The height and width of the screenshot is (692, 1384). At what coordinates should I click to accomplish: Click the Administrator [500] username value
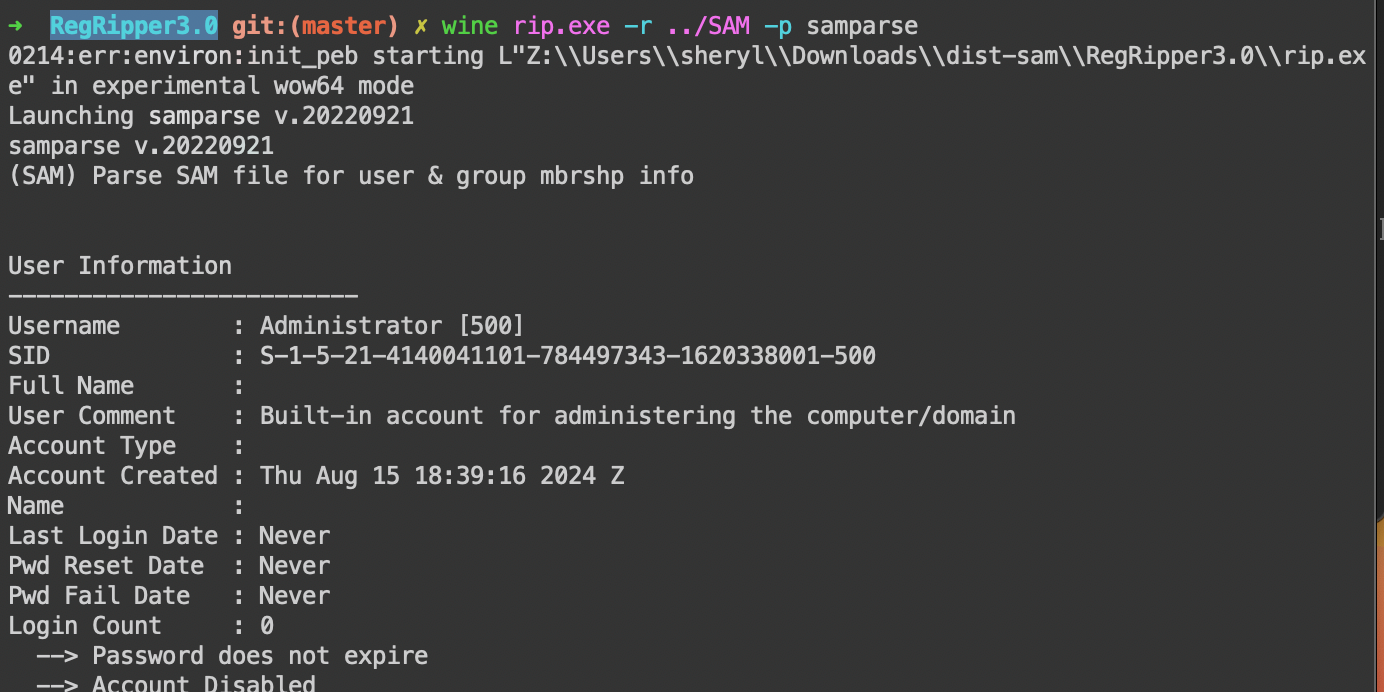[392, 326]
